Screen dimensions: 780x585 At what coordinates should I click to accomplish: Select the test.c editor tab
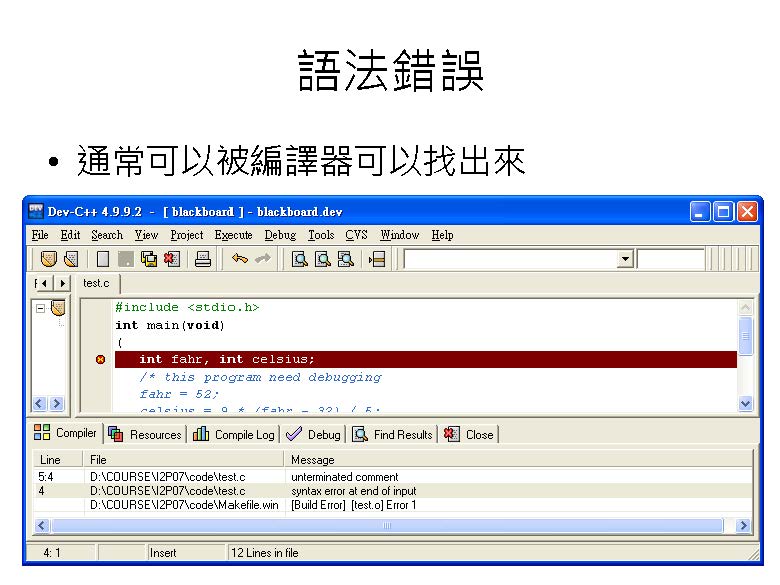click(97, 284)
